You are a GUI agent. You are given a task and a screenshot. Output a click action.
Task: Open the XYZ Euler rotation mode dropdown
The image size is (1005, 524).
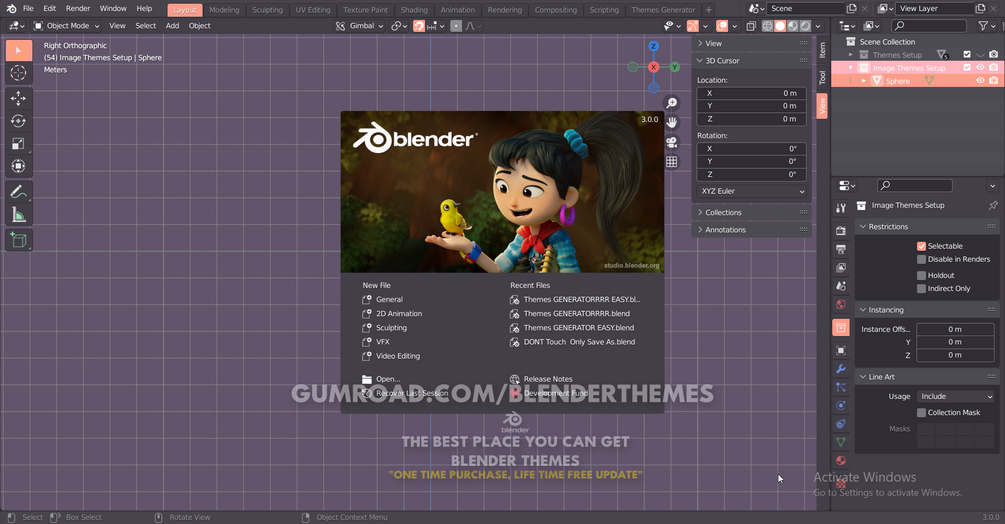[x=752, y=191]
